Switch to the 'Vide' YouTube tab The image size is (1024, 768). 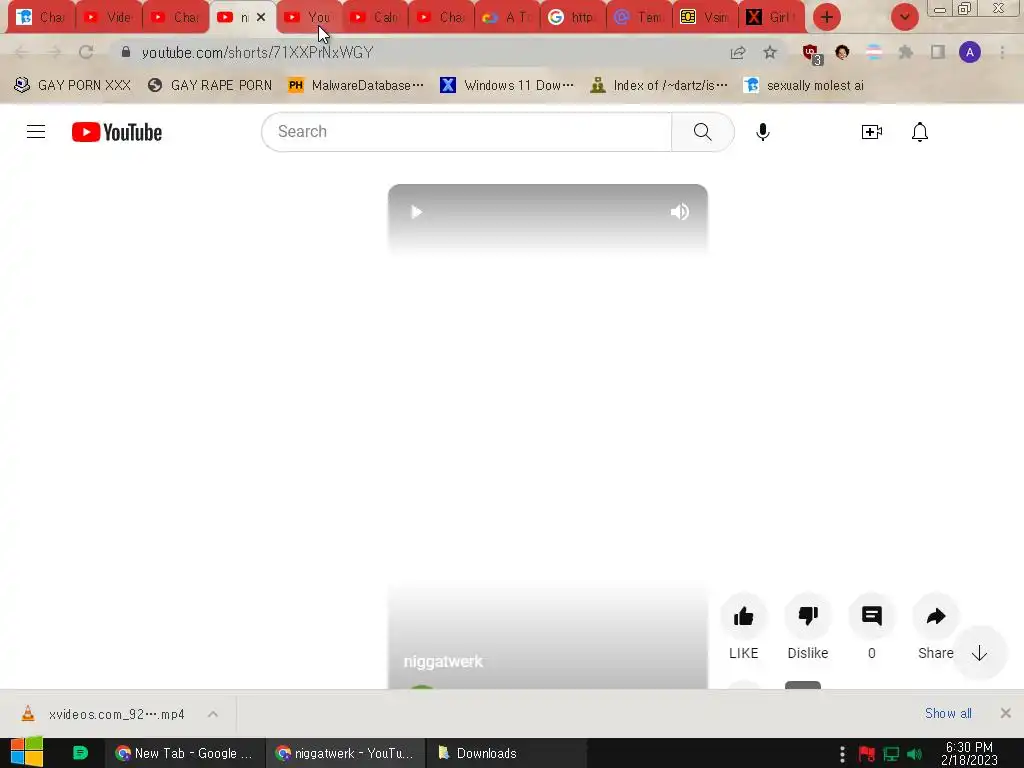click(109, 17)
